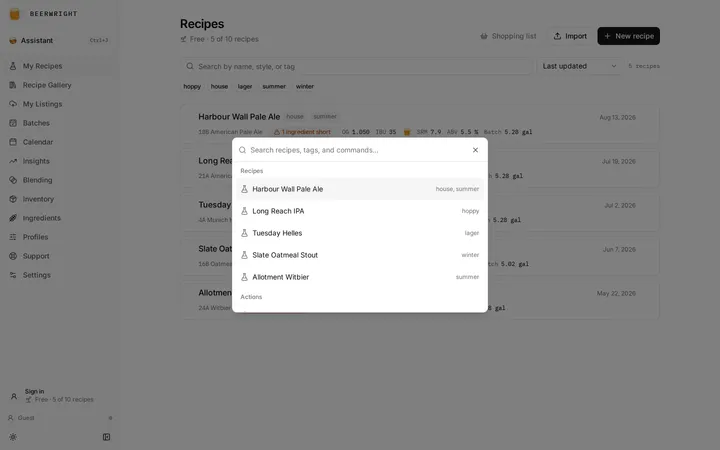Click the Jun 7, 2026 date
This screenshot has width=720, height=450.
click(x=619, y=250)
